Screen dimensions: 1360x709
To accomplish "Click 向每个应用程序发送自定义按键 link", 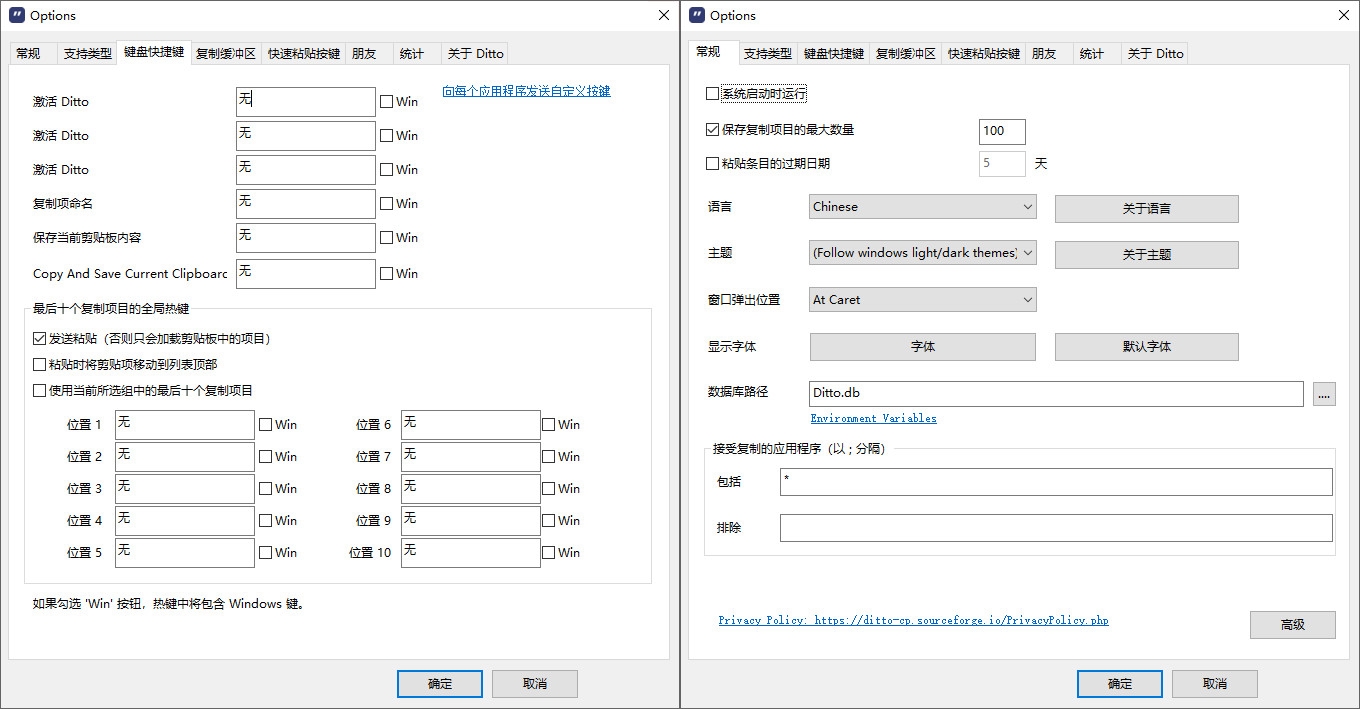I will click(526, 91).
